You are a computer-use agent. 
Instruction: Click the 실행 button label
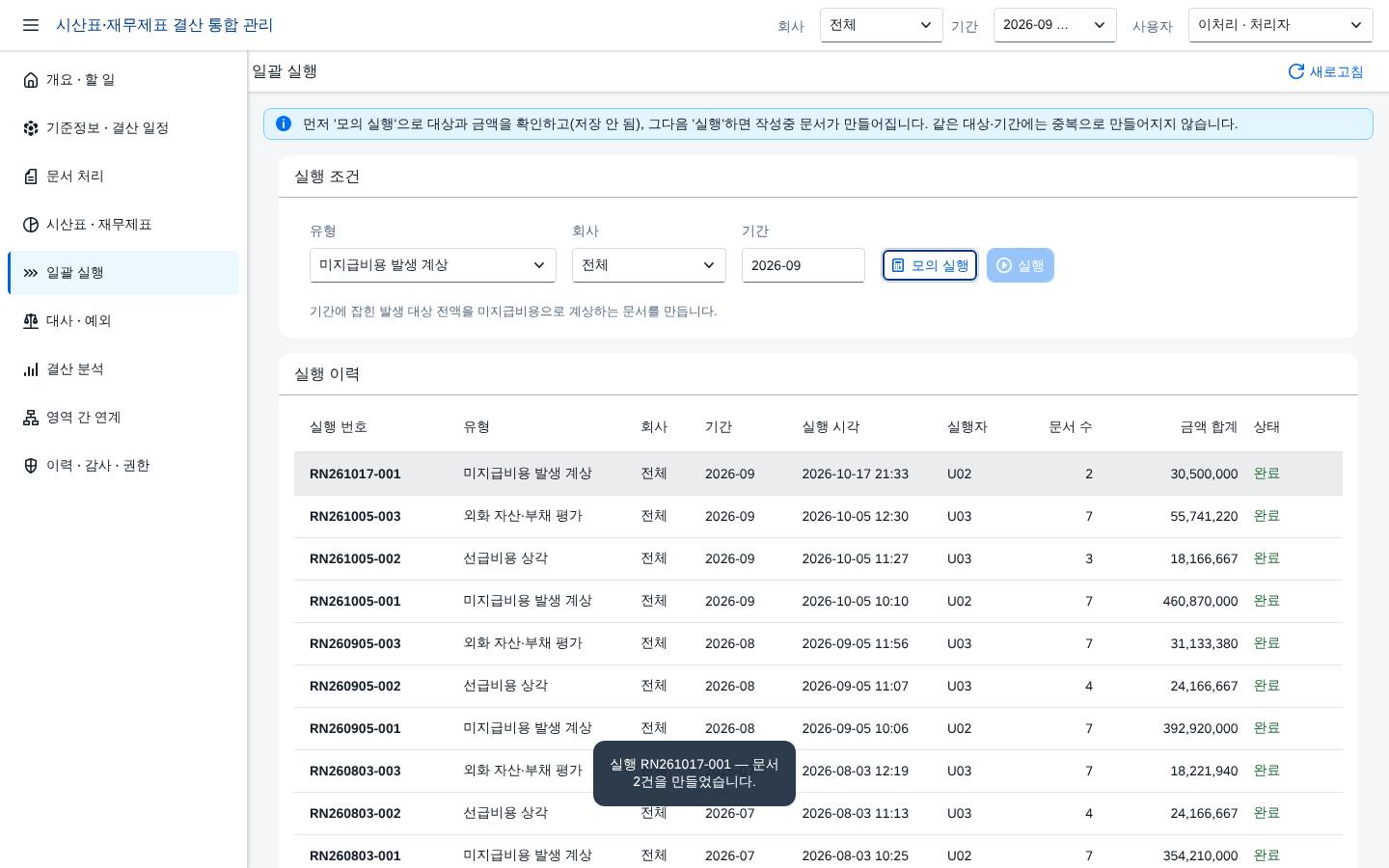(x=1030, y=265)
